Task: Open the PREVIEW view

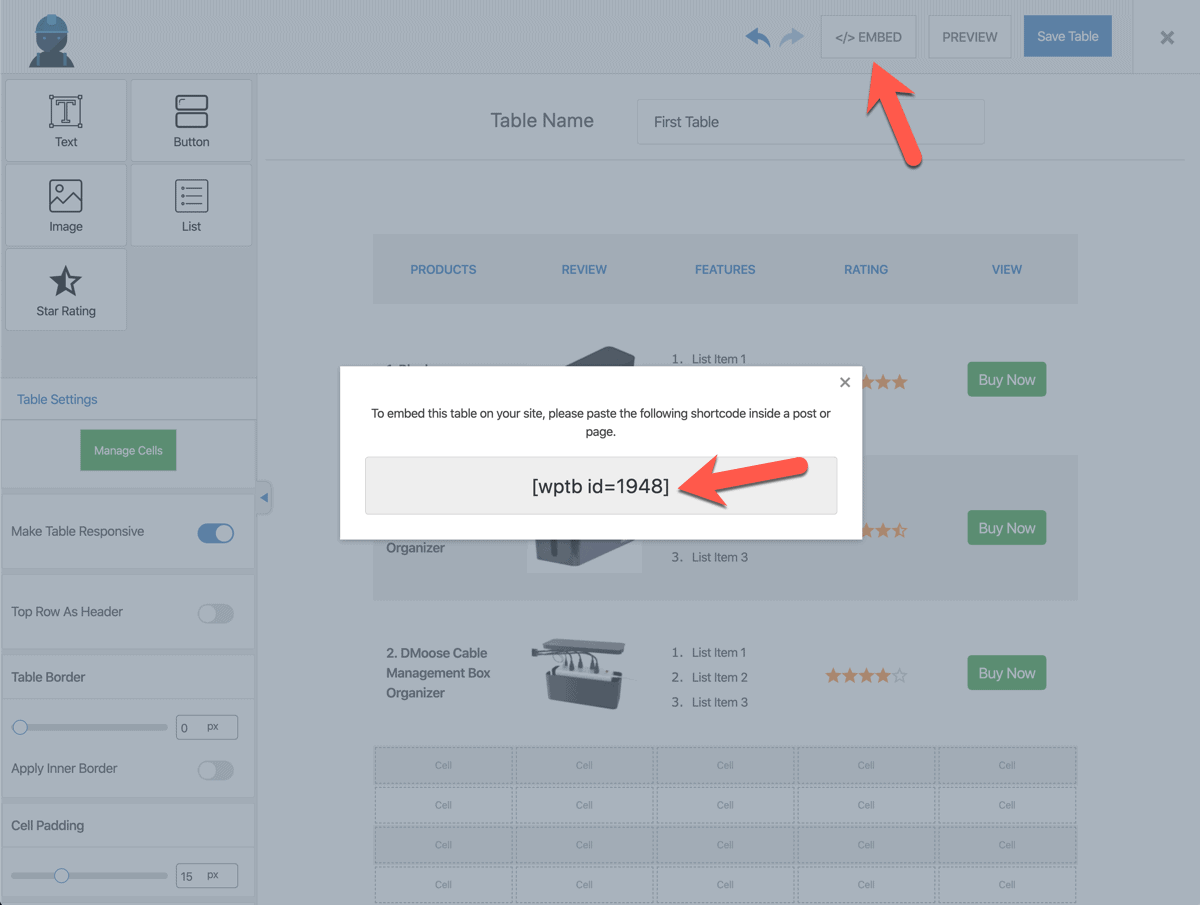Action: pos(969,36)
